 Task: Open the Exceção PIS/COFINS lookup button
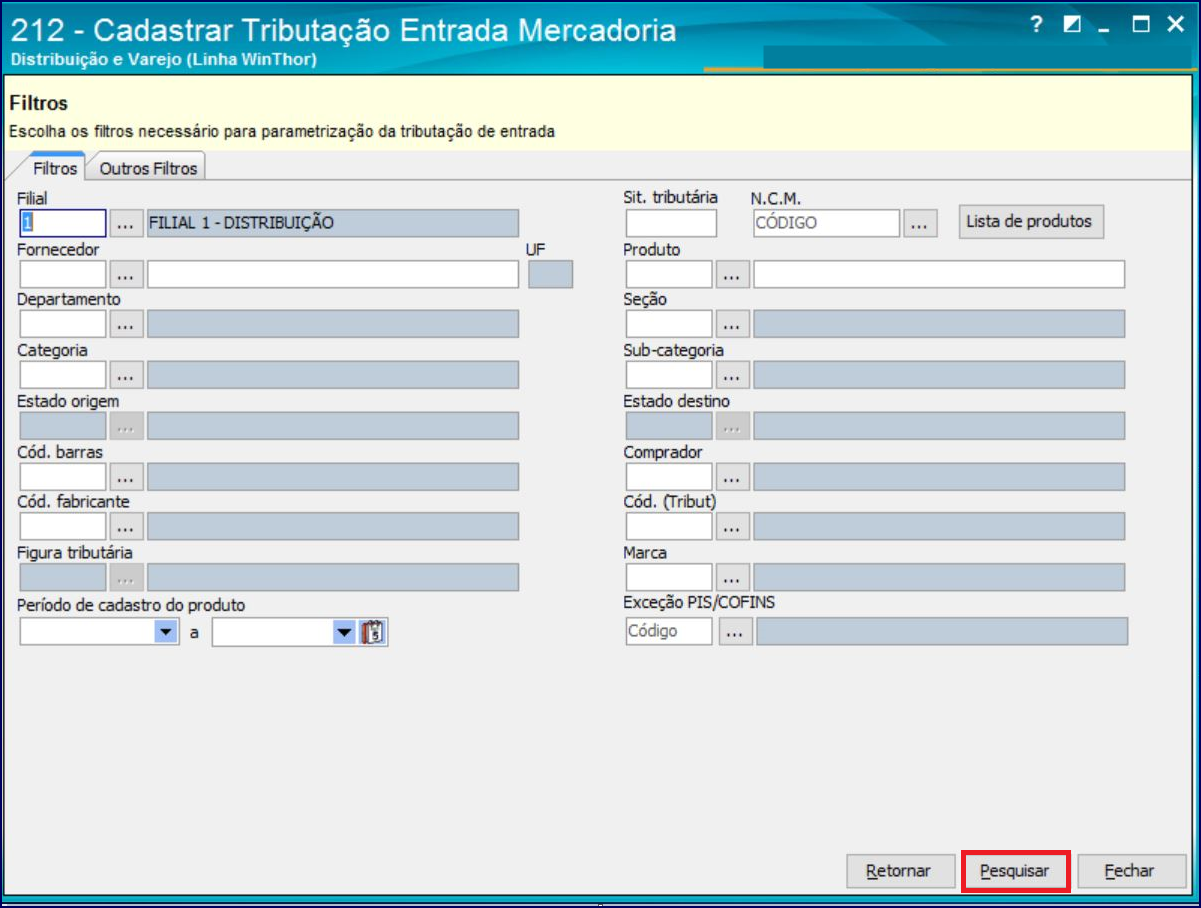point(736,631)
